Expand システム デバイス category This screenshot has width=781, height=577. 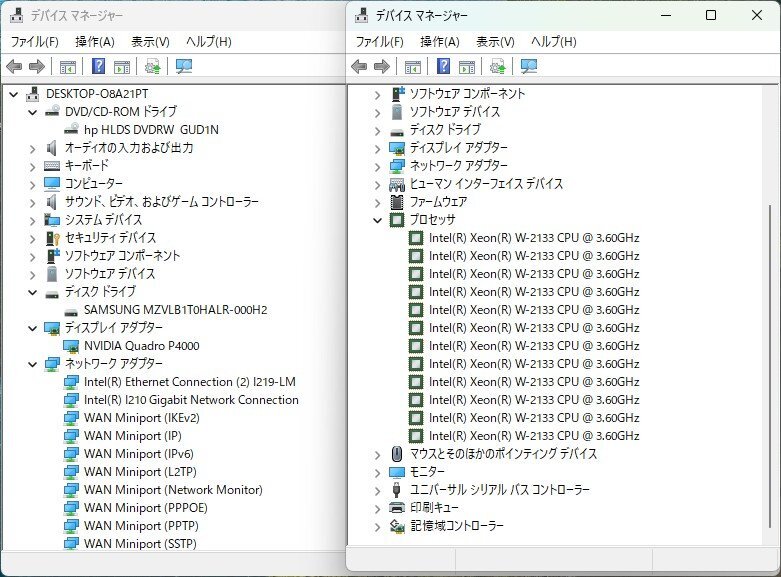click(x=33, y=220)
